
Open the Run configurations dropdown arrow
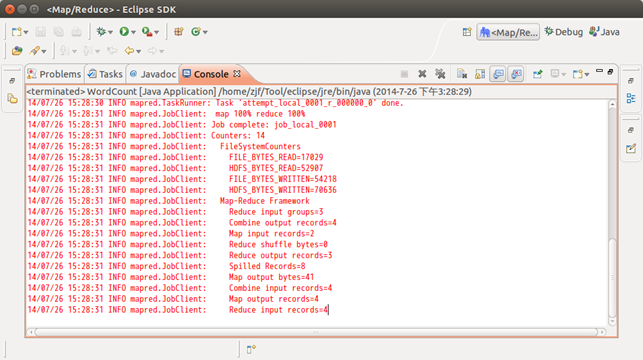(133, 32)
